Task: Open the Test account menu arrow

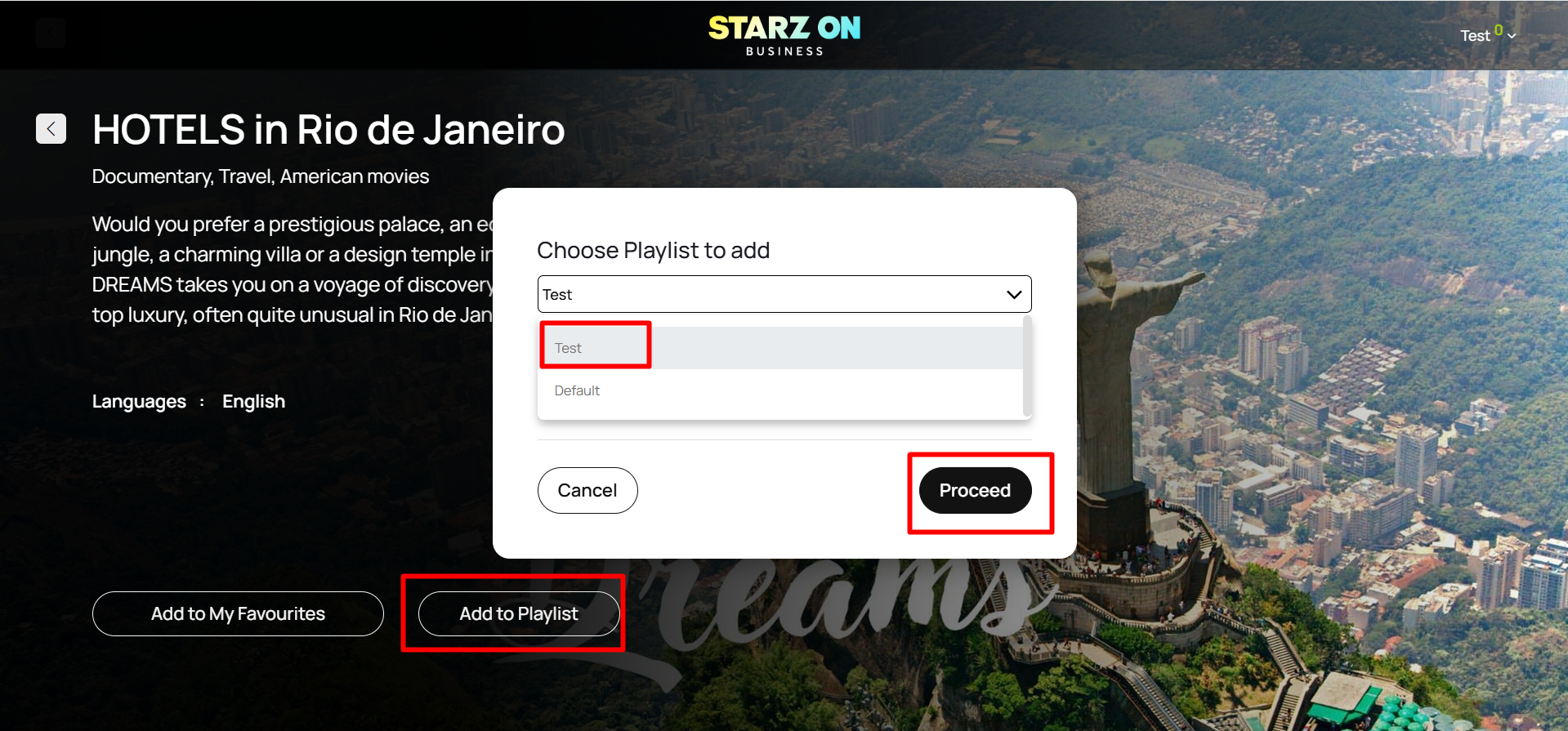Action: (x=1512, y=36)
